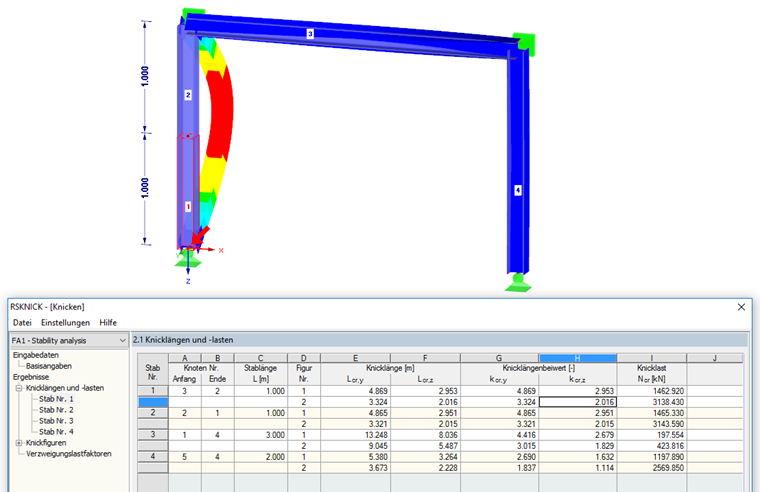Select column header G

tap(499, 358)
